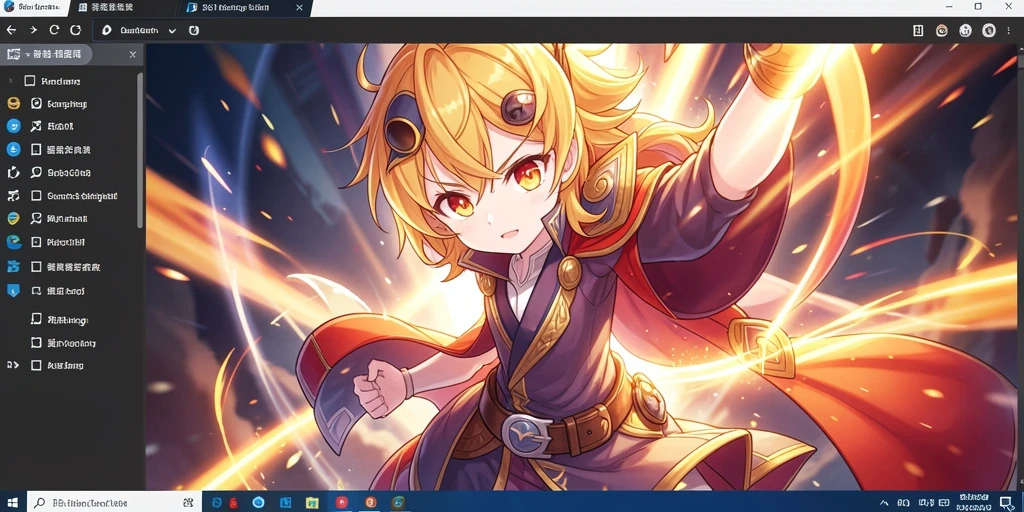Open the green-blue globe app on the taskbar
Image resolution: width=1024 pixels, height=512 pixels.
(398, 502)
